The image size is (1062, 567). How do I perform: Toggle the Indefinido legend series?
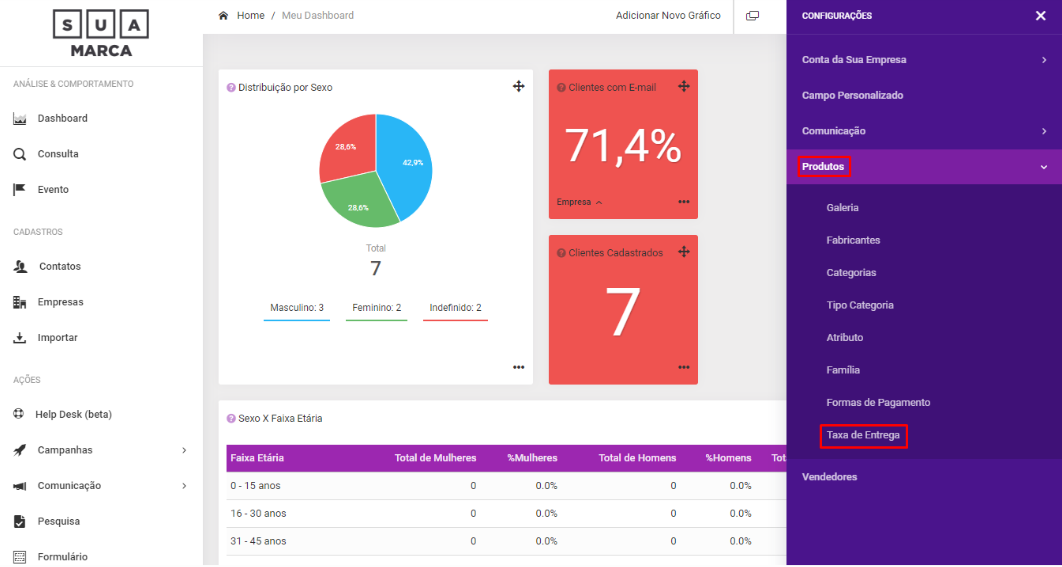(x=455, y=308)
